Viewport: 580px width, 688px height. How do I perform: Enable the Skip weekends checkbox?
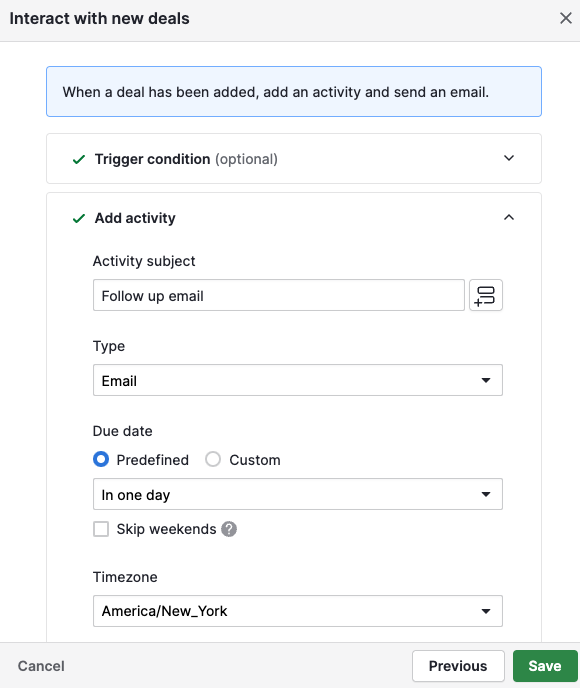click(101, 529)
